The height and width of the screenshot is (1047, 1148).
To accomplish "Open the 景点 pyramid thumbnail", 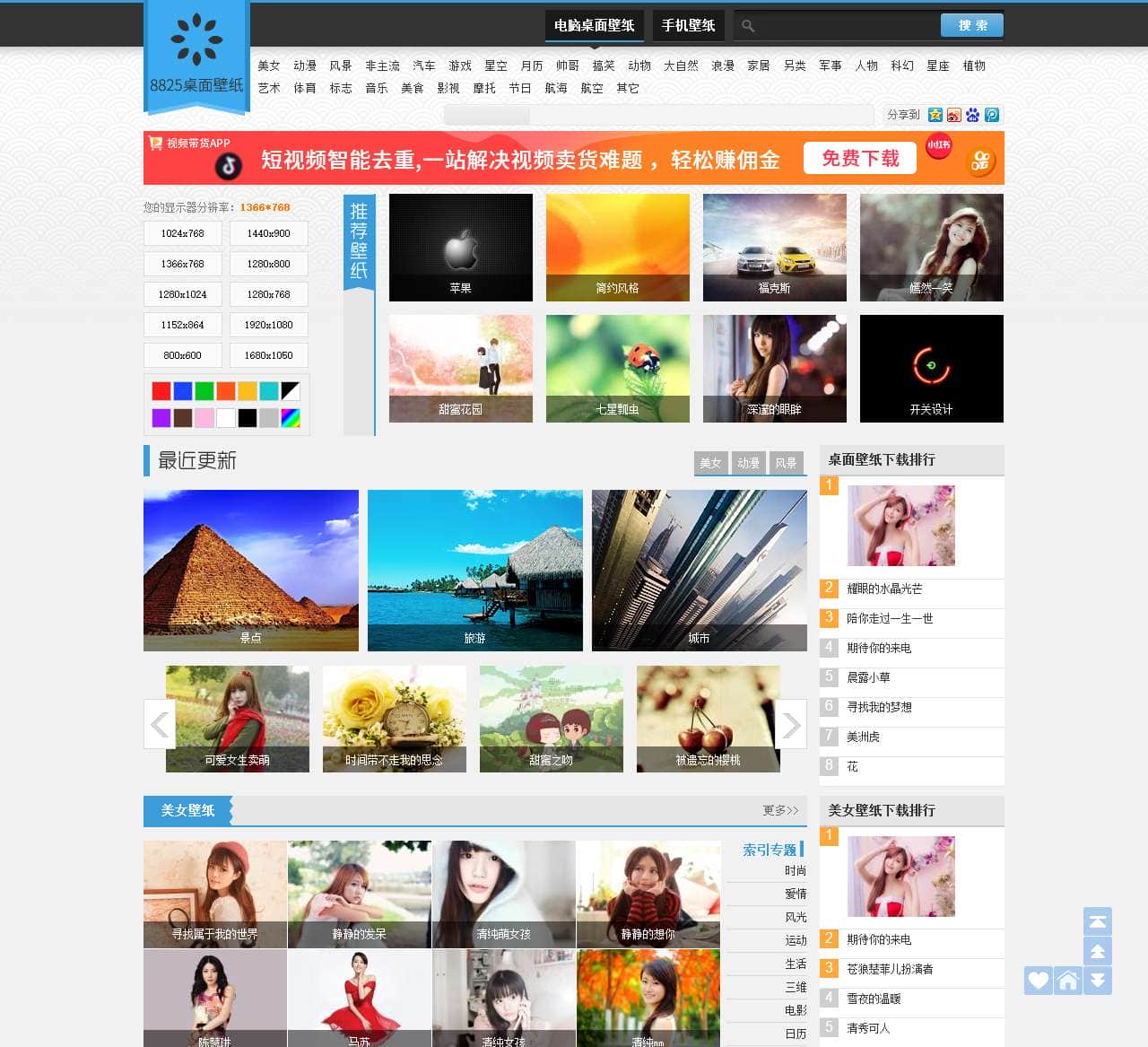I will pyautogui.click(x=251, y=571).
